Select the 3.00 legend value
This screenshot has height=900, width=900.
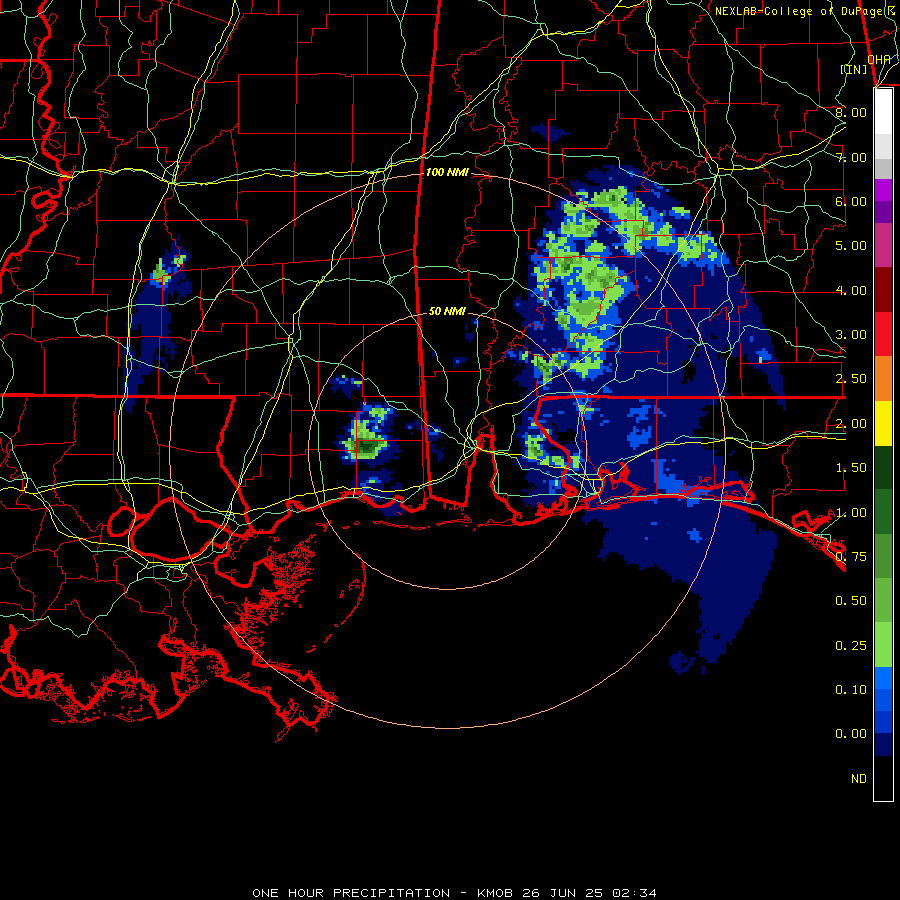click(851, 335)
